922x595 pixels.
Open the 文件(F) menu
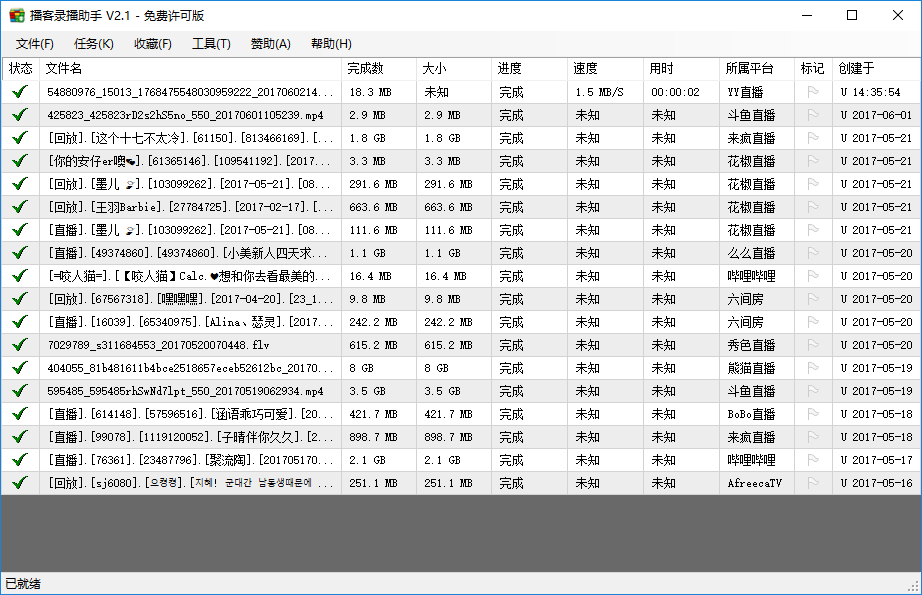pyautogui.click(x=35, y=44)
